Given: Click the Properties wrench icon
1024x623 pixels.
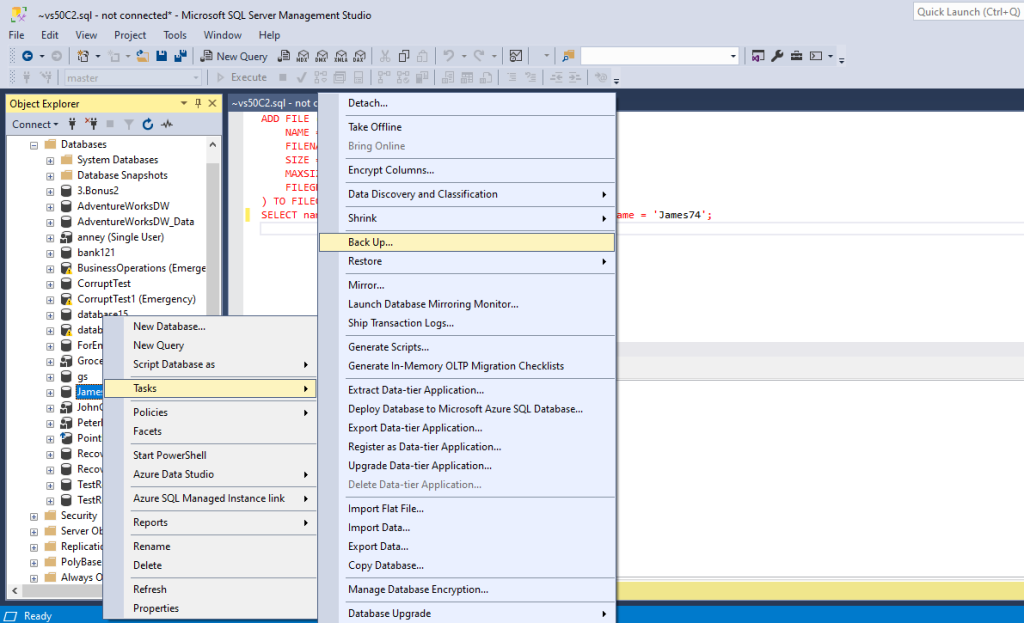Looking at the screenshot, I should pyautogui.click(x=777, y=56).
